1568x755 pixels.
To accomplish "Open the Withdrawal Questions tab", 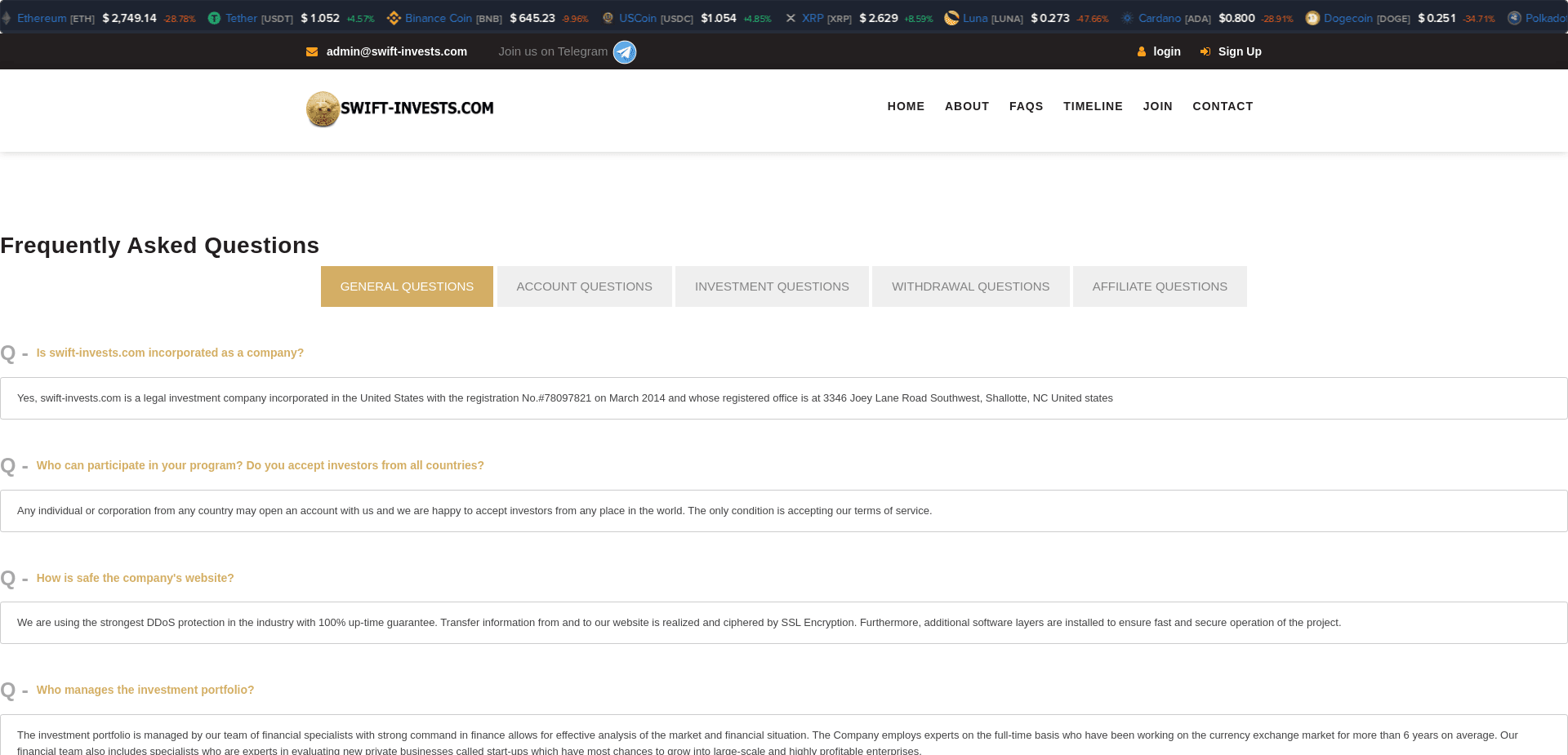I will tap(970, 286).
